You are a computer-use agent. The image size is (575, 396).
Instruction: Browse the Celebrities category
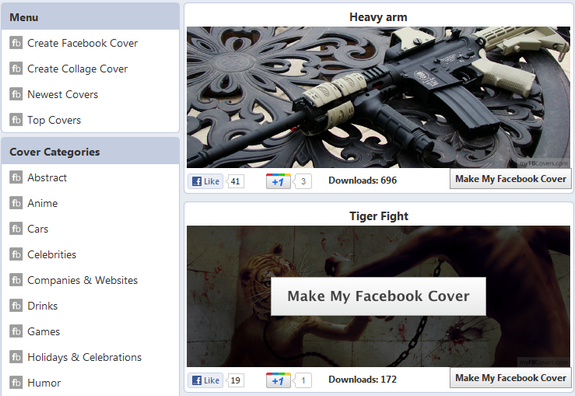pos(52,255)
